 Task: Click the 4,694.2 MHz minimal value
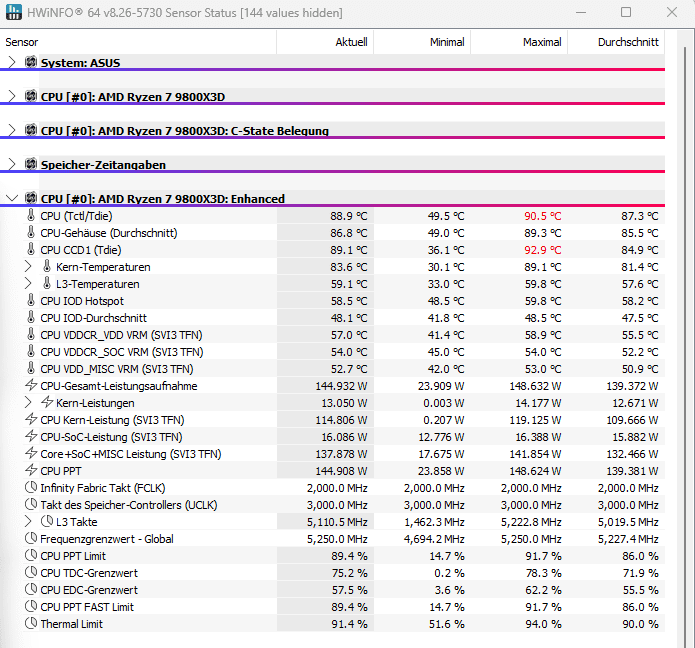434,539
